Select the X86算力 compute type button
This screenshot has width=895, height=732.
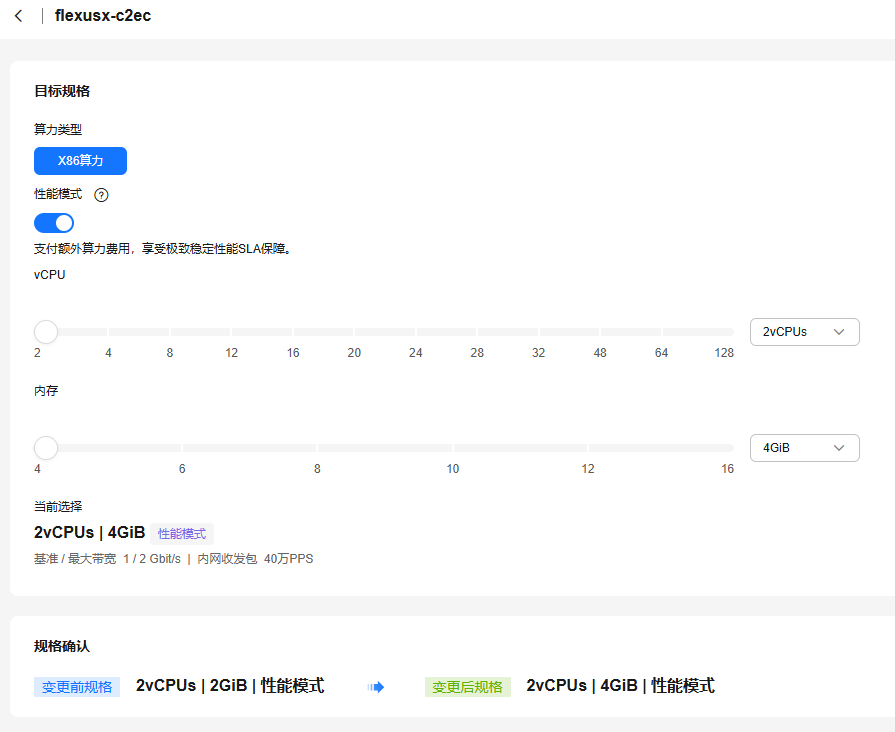coord(80,161)
